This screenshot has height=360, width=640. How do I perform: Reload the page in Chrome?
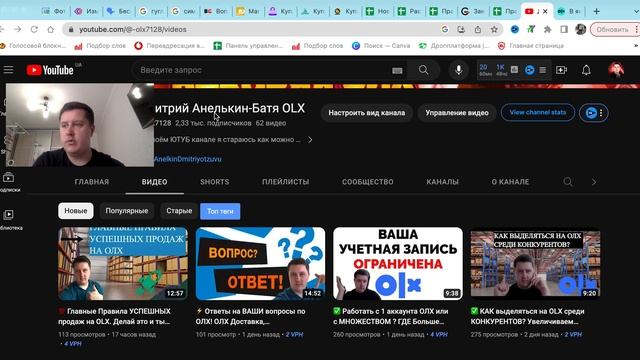[x=34, y=29]
